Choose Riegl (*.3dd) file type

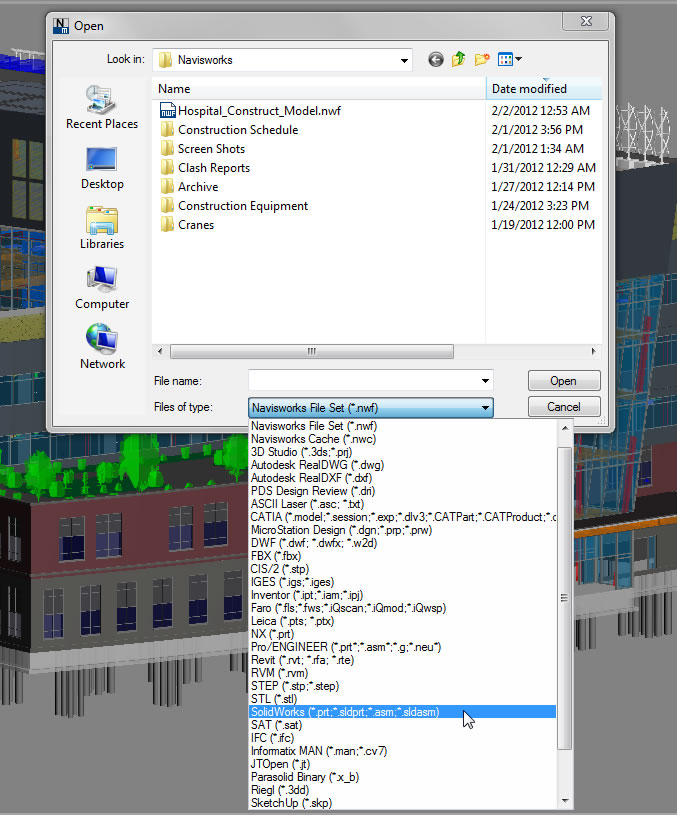[402, 790]
